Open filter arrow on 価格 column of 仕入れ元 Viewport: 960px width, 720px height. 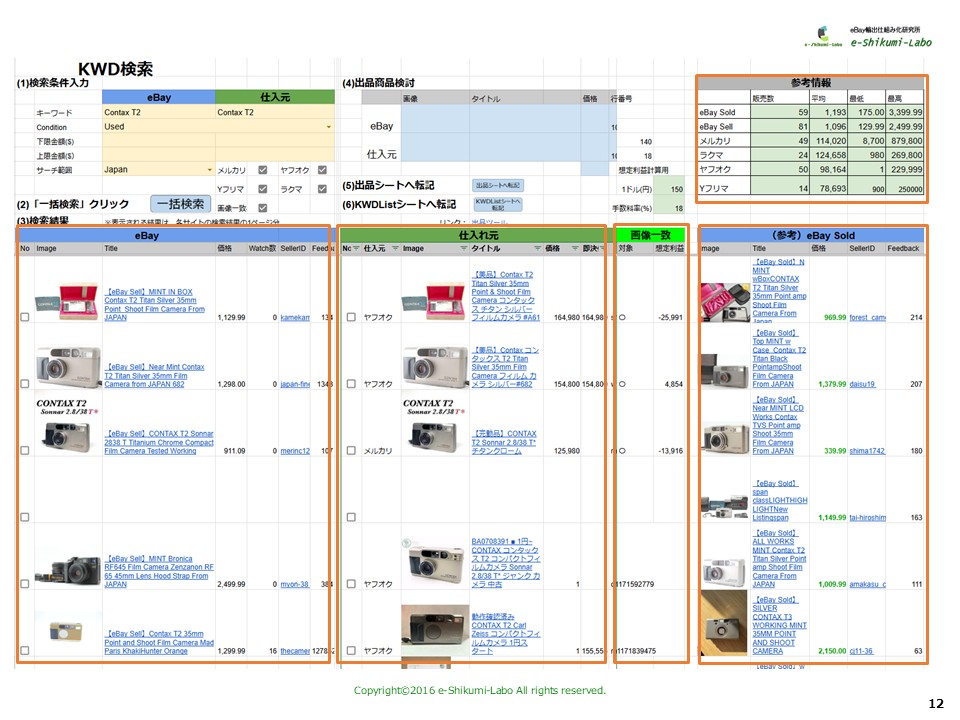(x=575, y=249)
